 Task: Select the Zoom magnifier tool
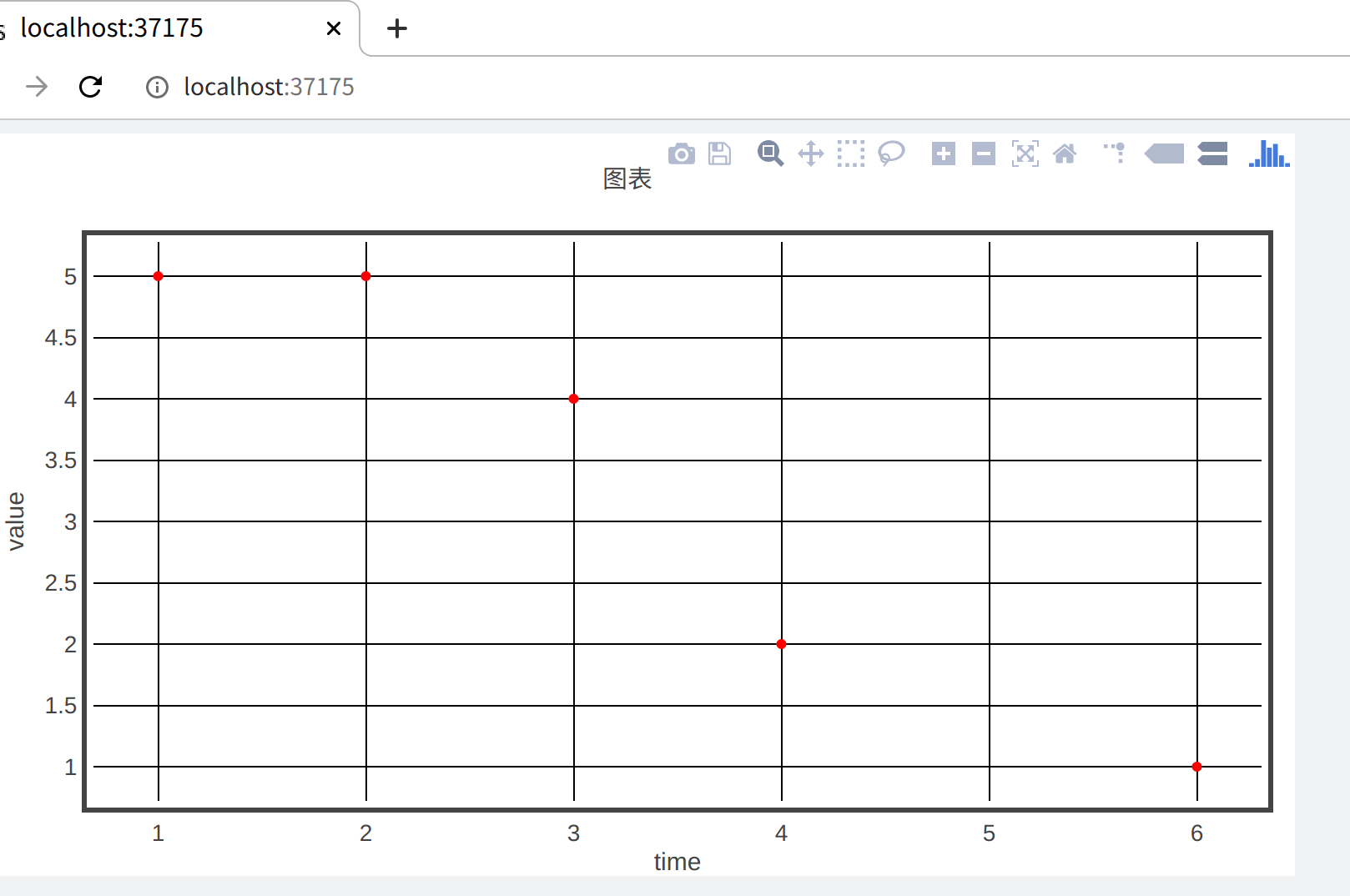[x=770, y=154]
